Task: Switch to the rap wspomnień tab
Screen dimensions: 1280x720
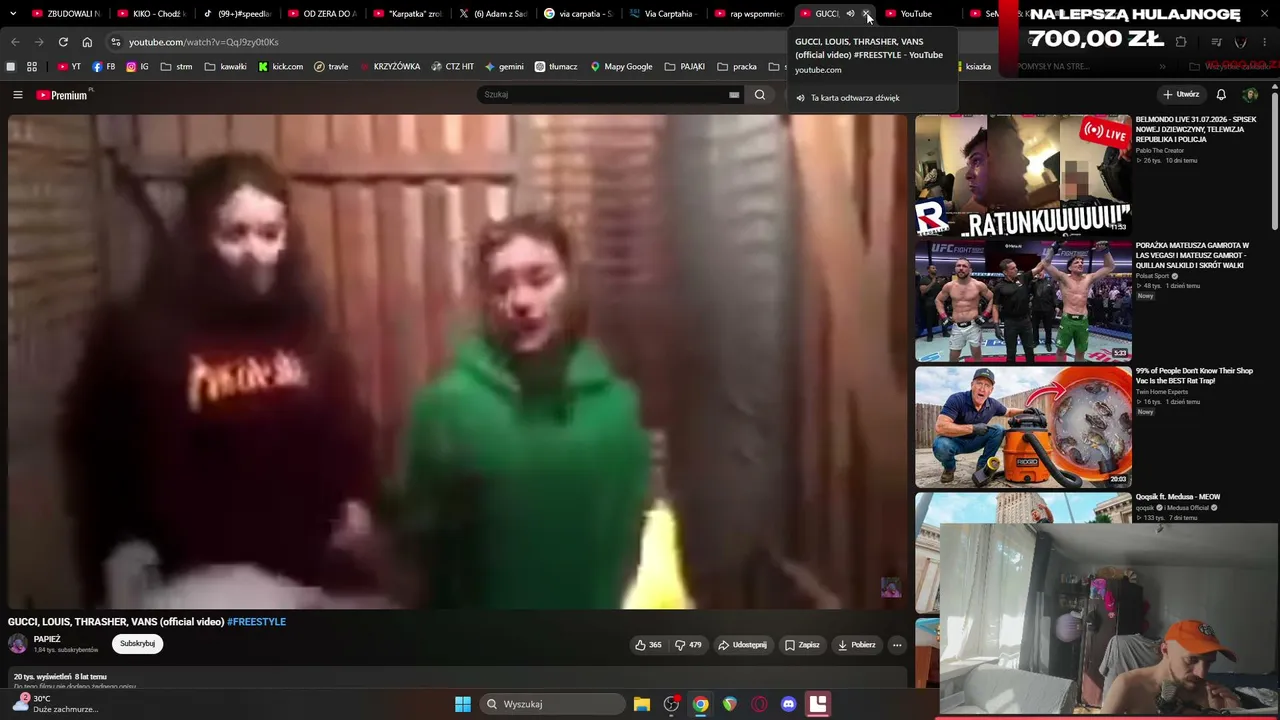Action: tap(749, 14)
